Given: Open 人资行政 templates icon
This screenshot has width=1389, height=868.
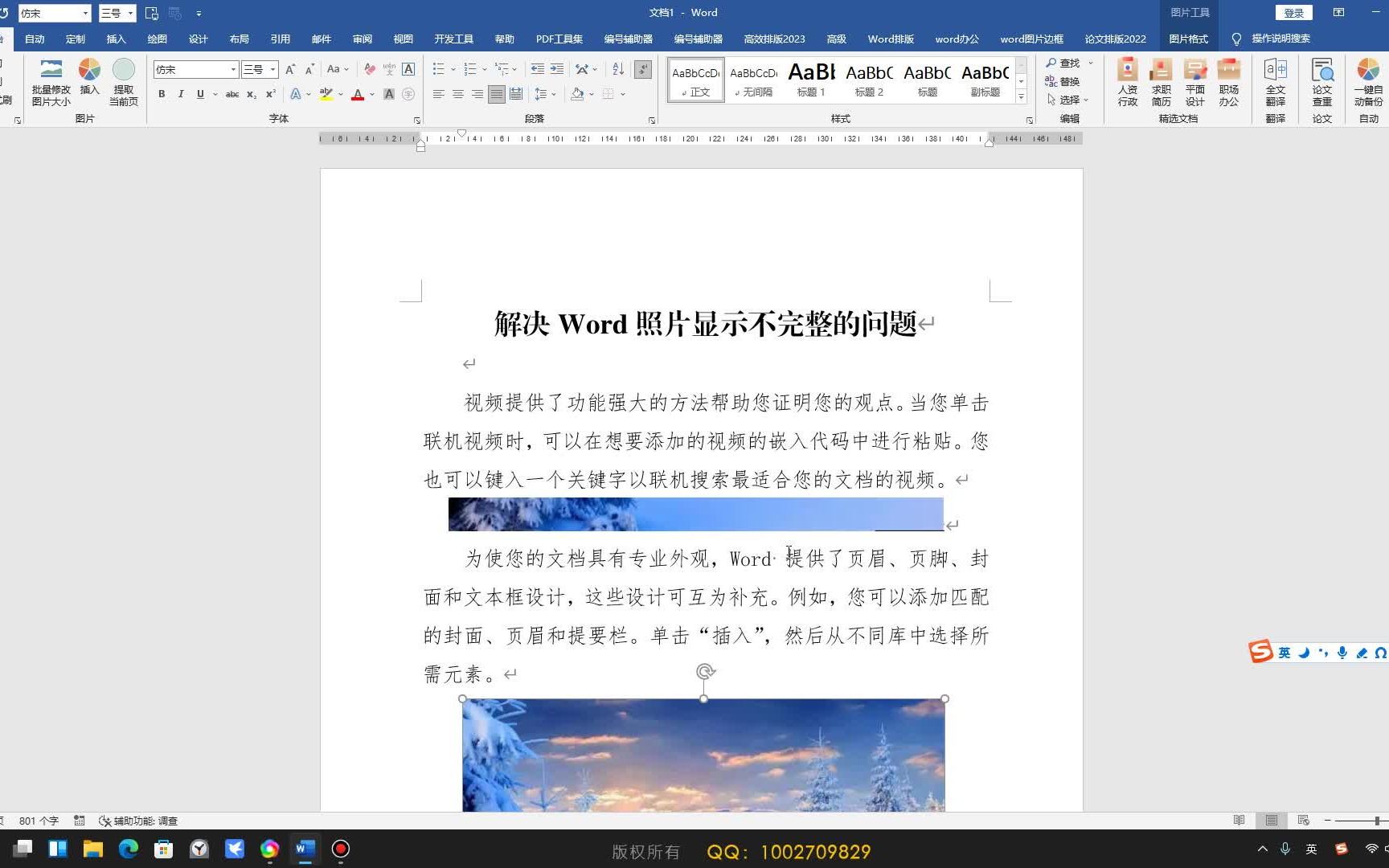Looking at the screenshot, I should pos(1128,82).
